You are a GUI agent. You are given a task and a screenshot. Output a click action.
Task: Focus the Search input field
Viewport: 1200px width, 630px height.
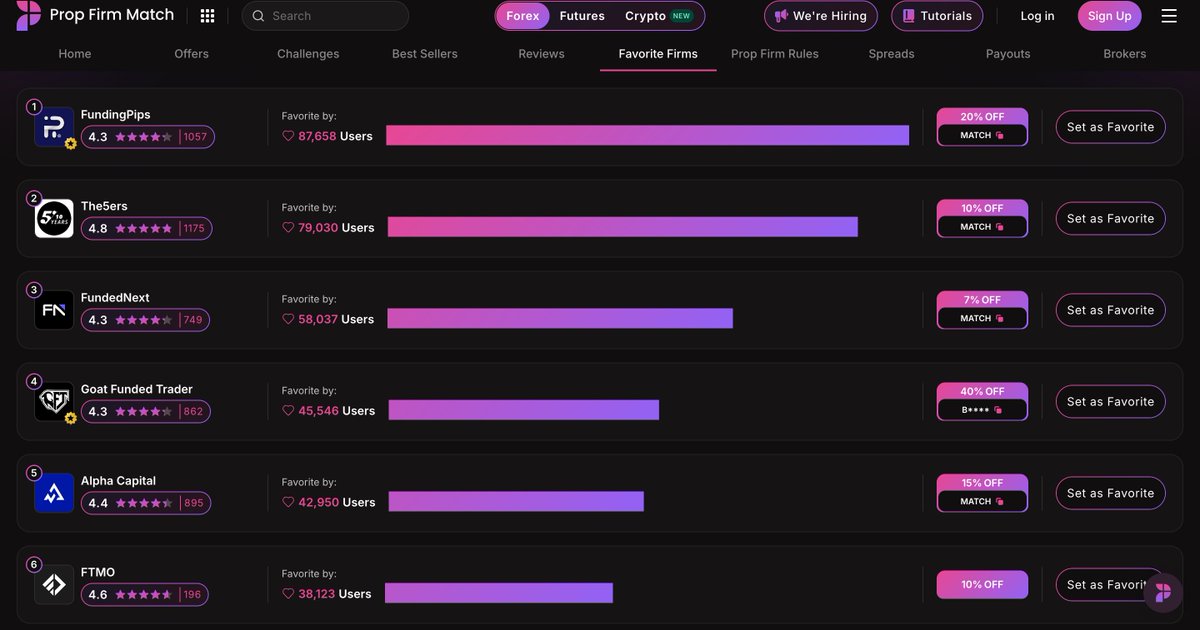[x=325, y=16]
